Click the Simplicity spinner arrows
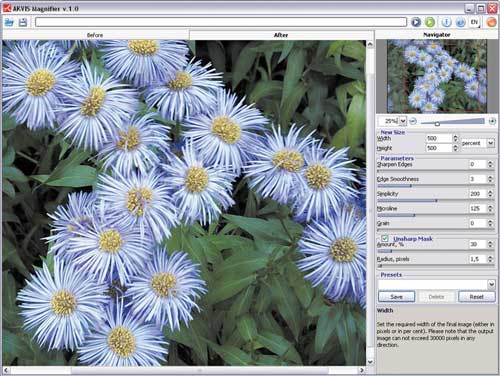 pyautogui.click(x=490, y=194)
